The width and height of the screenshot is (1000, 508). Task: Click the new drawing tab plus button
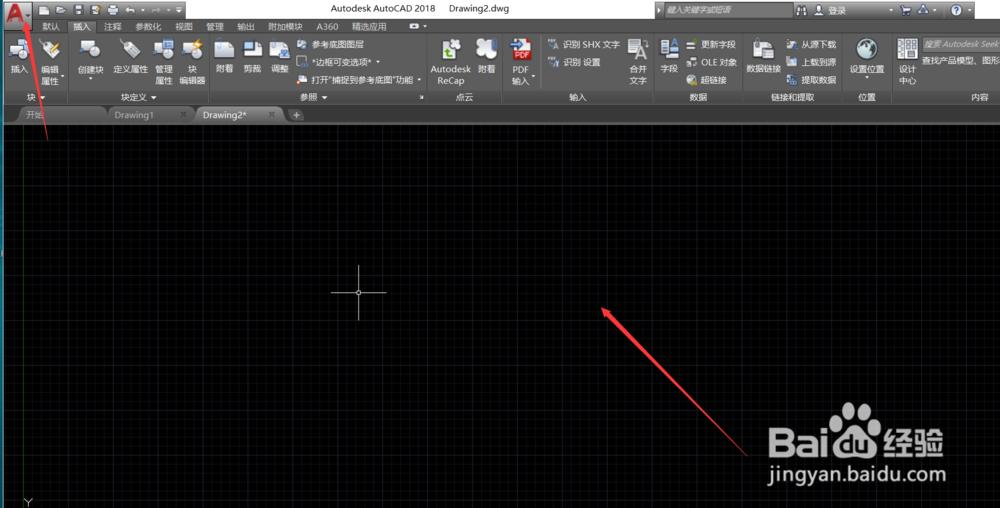click(x=296, y=115)
